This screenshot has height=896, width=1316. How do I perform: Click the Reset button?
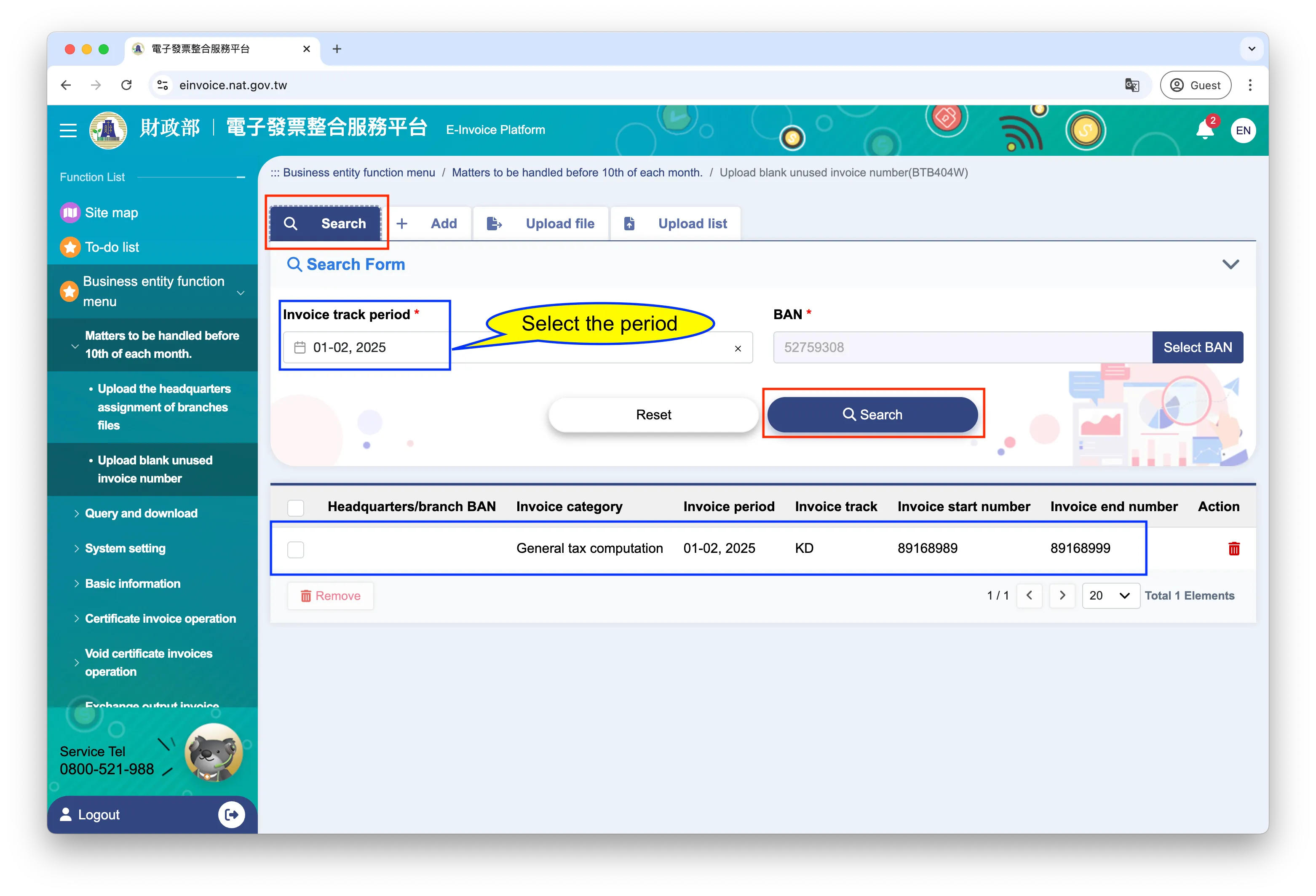coord(653,415)
